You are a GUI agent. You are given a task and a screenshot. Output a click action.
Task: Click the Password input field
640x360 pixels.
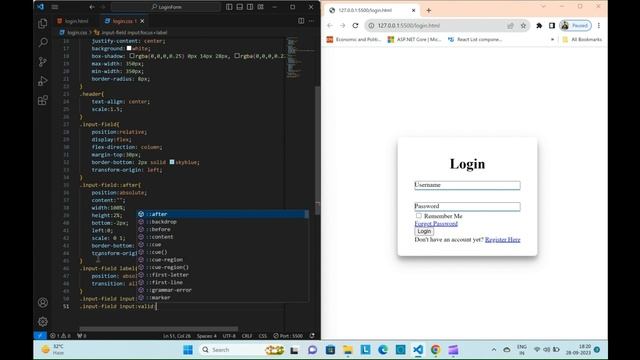tap(467, 207)
